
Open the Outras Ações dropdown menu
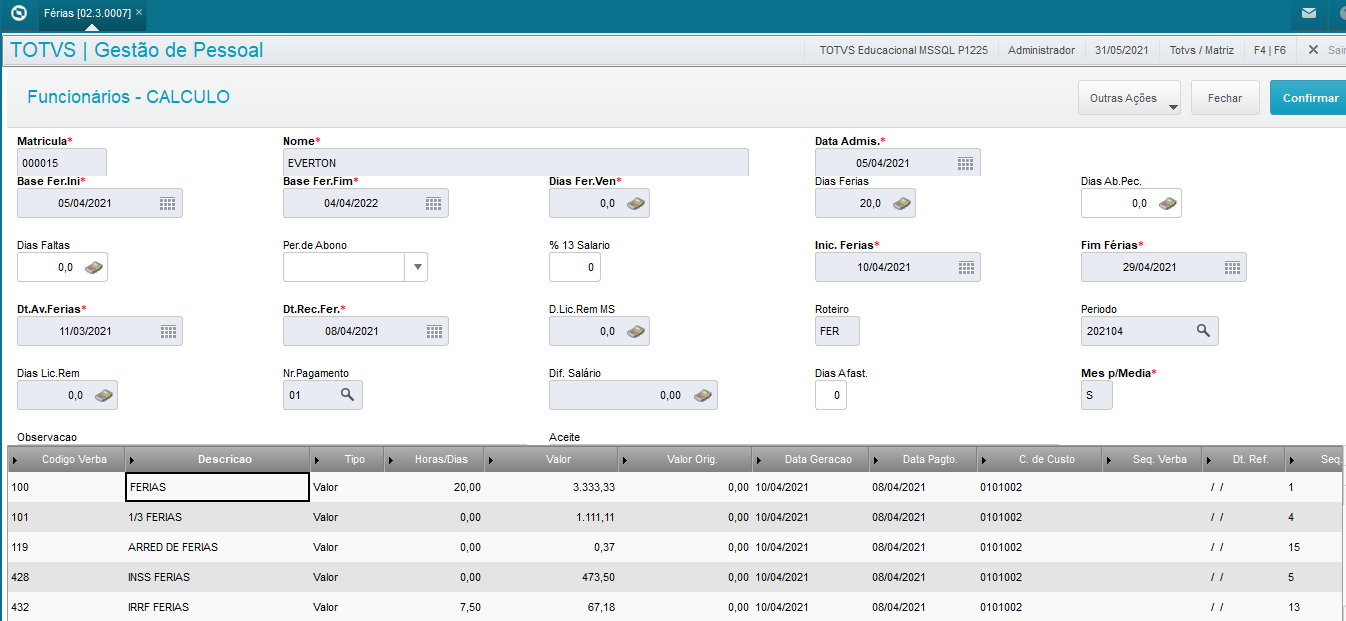[1129, 98]
